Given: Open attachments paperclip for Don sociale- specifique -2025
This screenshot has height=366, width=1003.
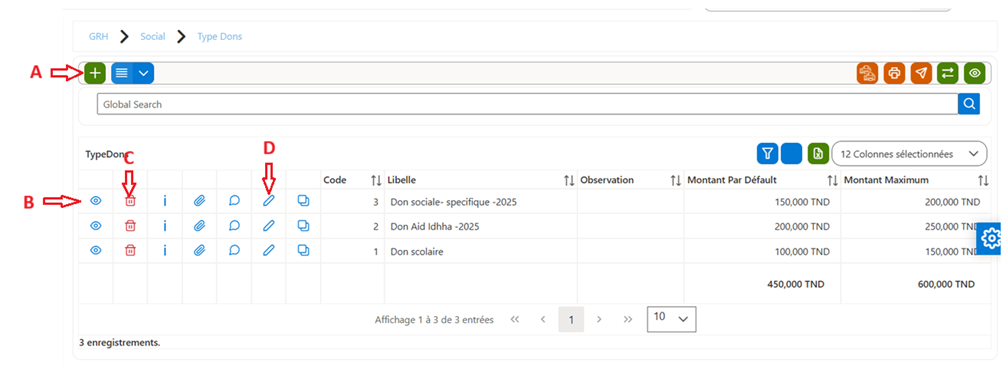Looking at the screenshot, I should [x=199, y=201].
